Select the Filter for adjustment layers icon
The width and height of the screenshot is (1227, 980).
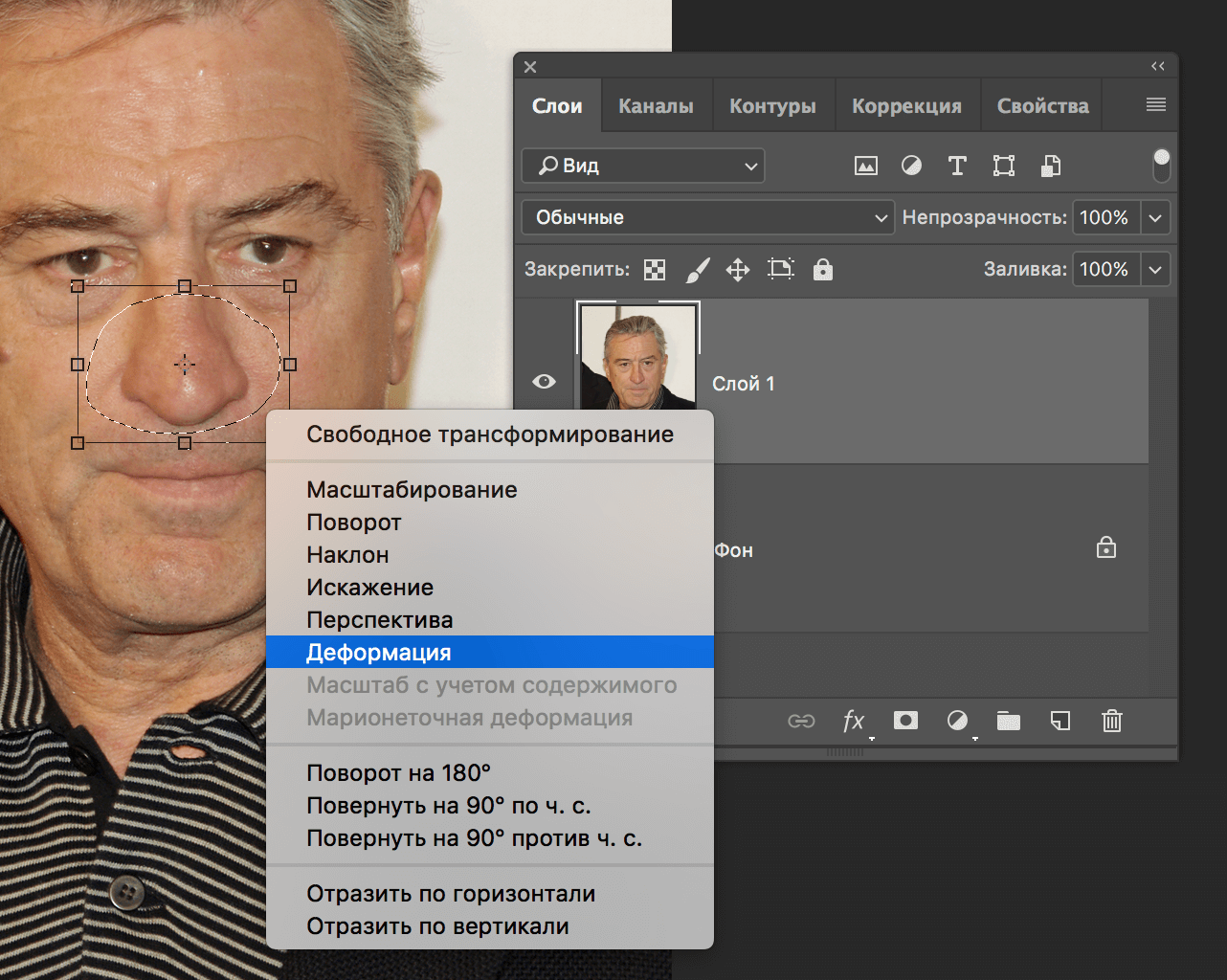tap(911, 166)
